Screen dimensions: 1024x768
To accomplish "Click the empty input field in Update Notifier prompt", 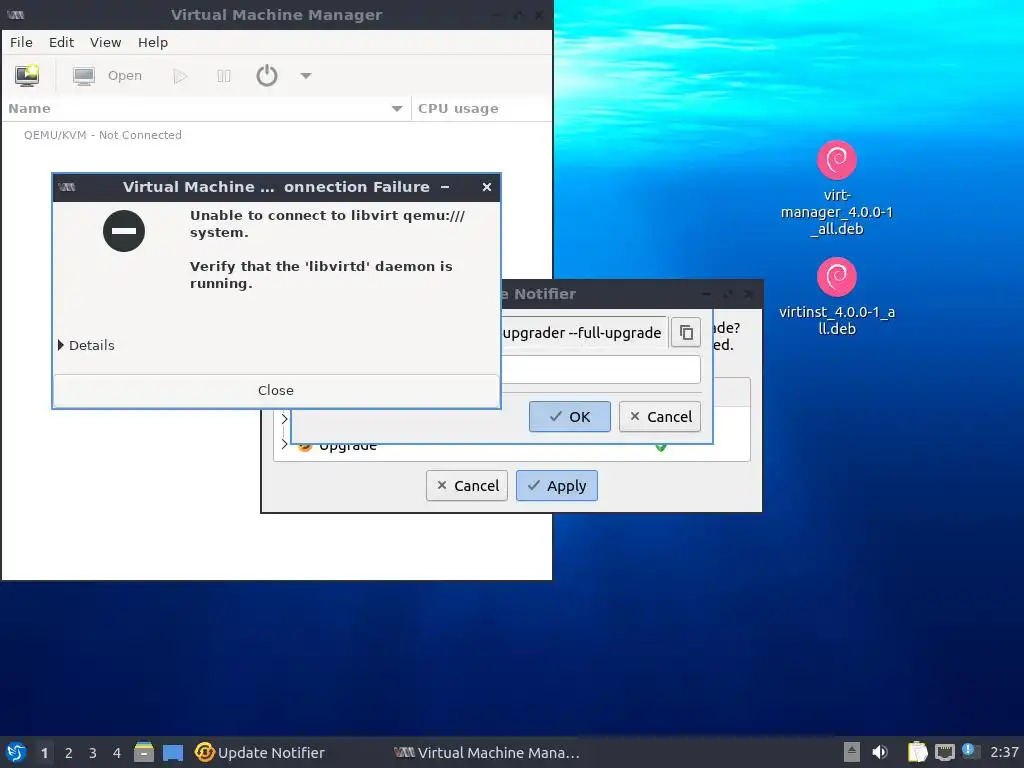I will (601, 370).
